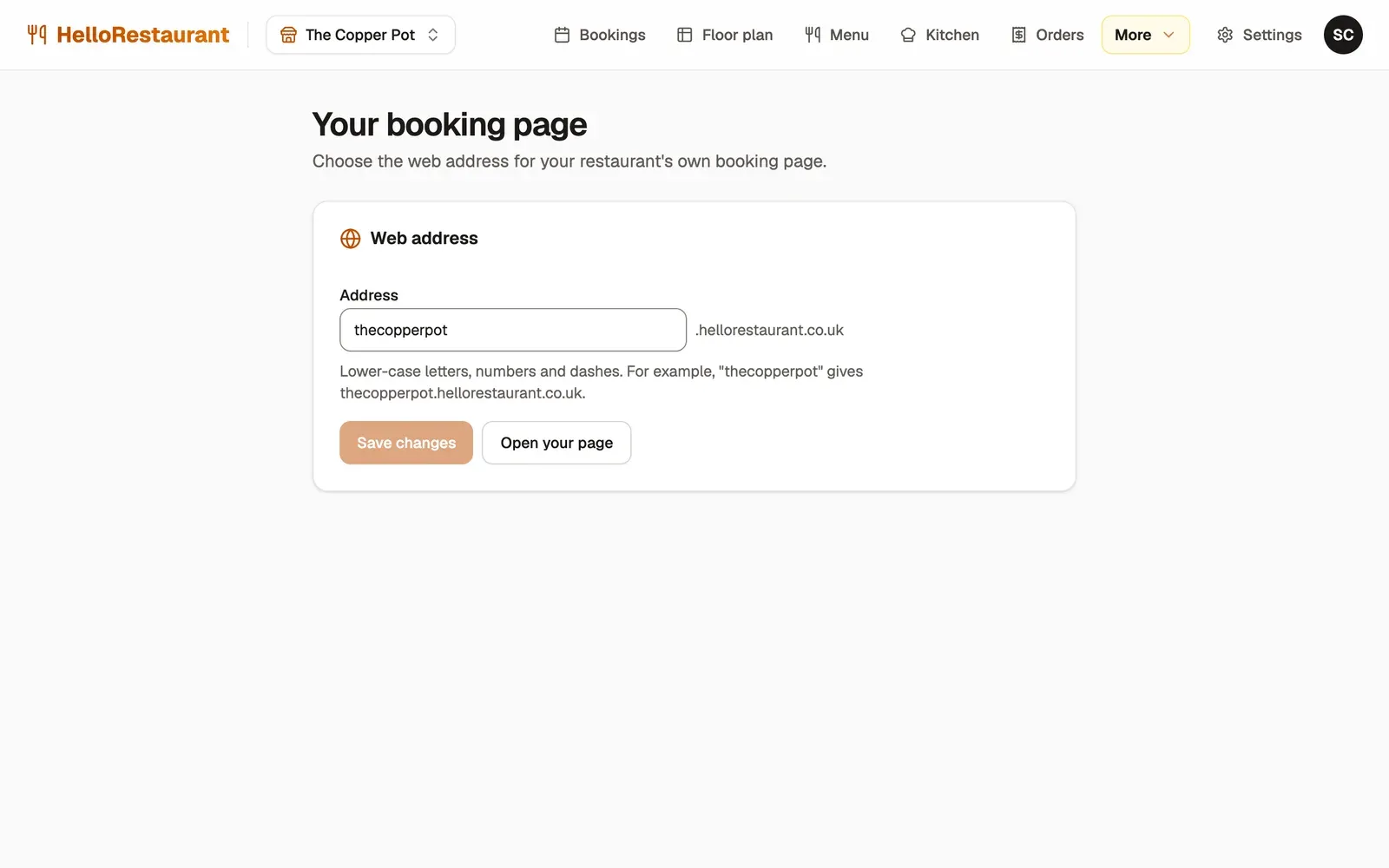The height and width of the screenshot is (868, 1389).
Task: Go to the Bookings tab
Action: tap(600, 35)
